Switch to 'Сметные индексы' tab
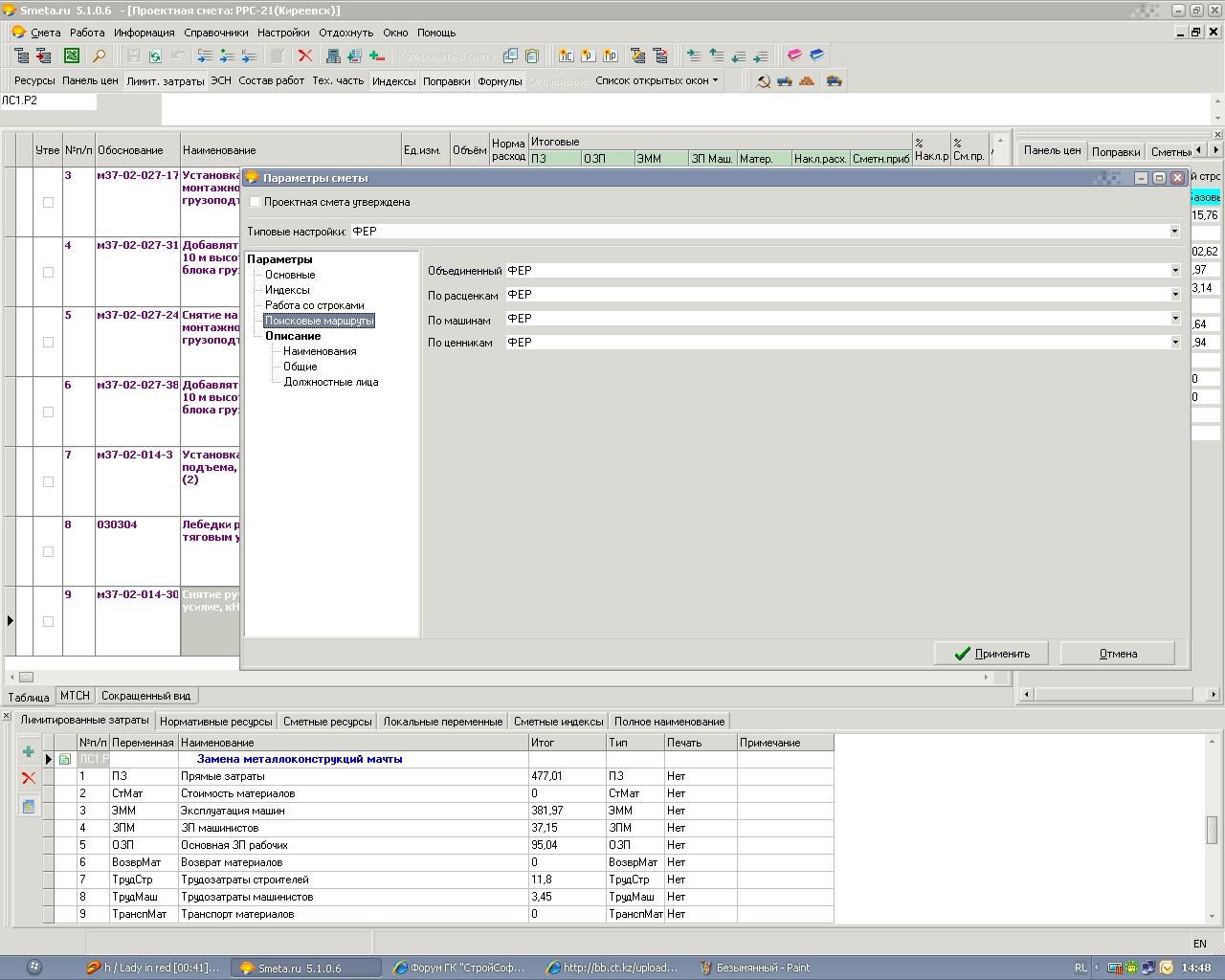The width and height of the screenshot is (1225, 980). tap(558, 722)
